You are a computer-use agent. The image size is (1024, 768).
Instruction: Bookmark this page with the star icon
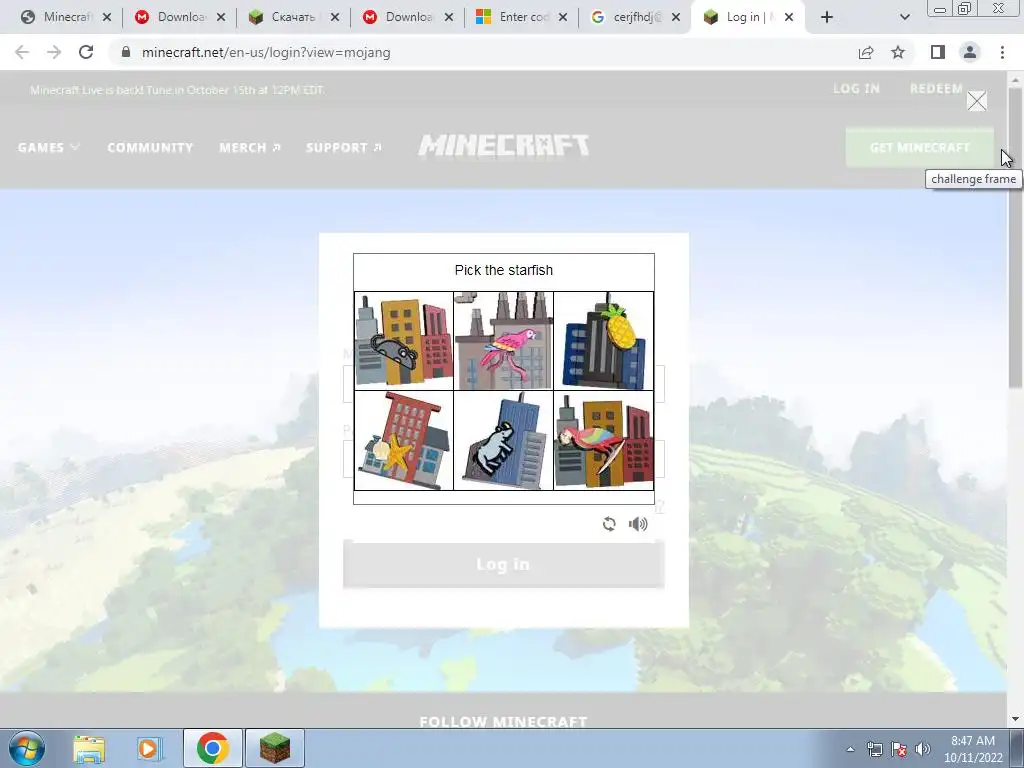coord(898,52)
